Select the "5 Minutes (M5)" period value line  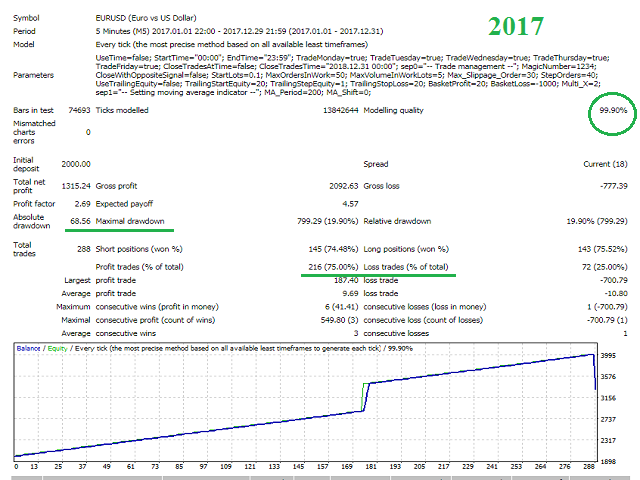239,31
